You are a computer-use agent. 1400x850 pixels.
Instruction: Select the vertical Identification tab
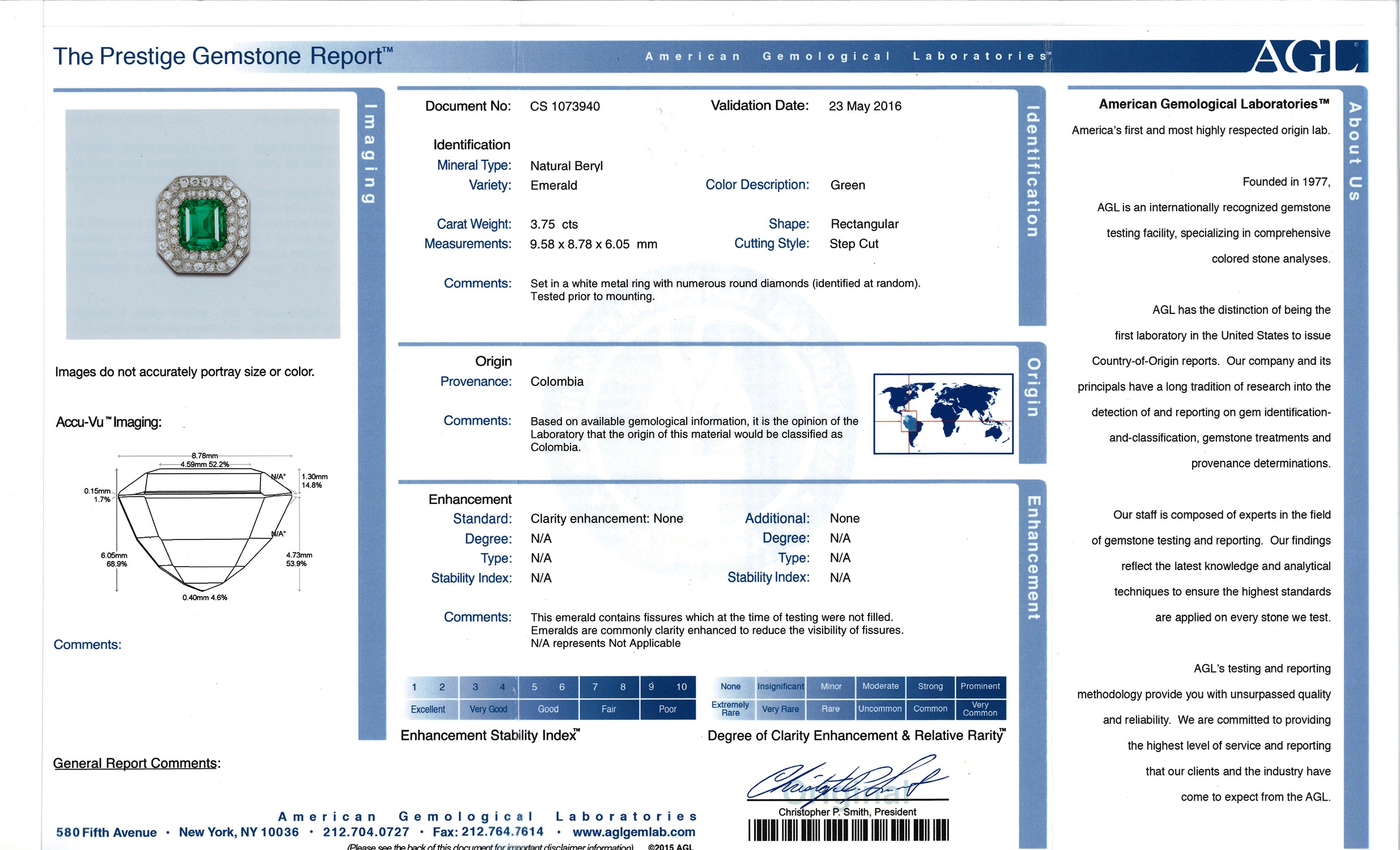coord(1032,171)
